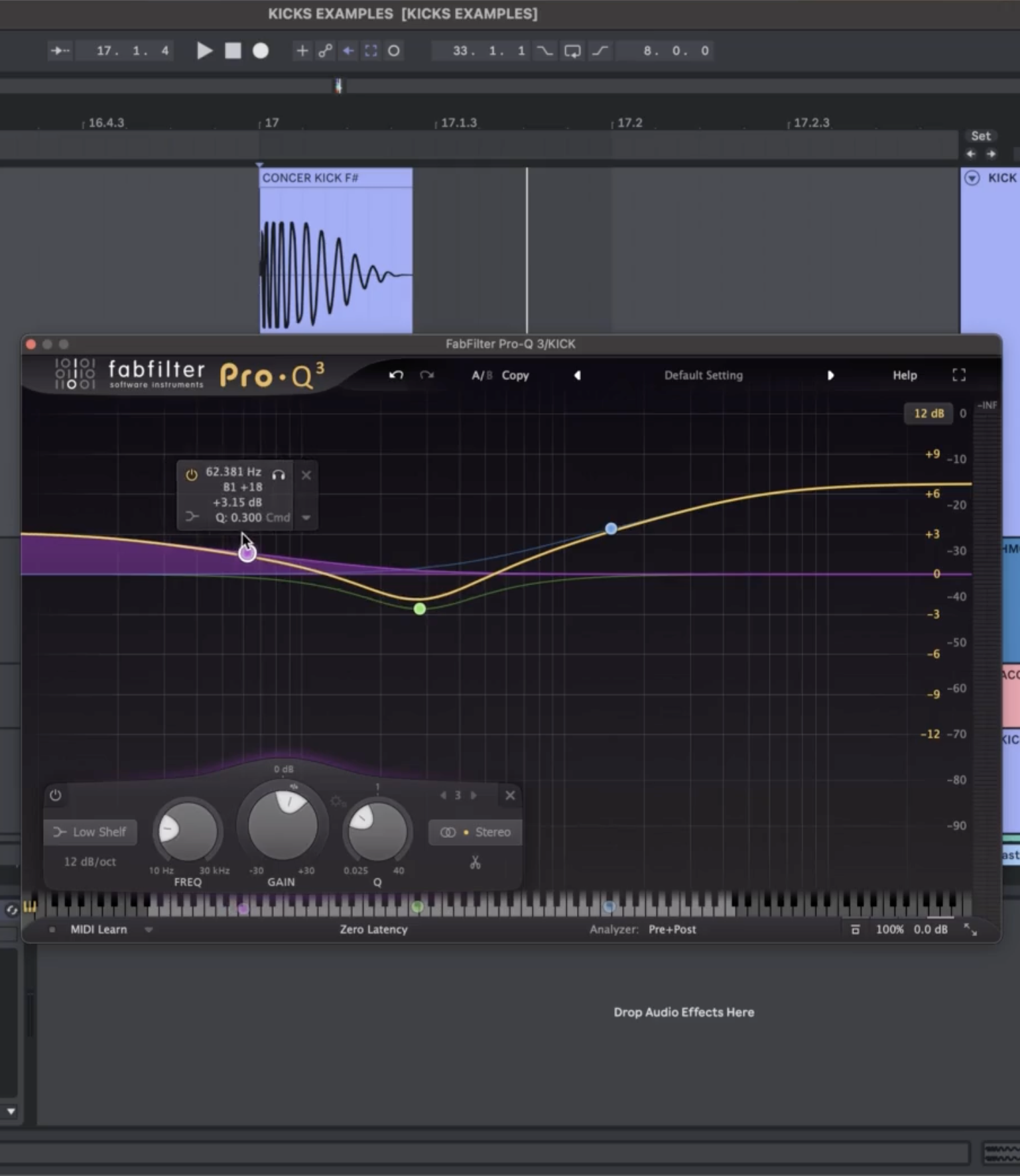1020x1176 pixels.
Task: Toggle the band enable power button
Action: (55, 795)
